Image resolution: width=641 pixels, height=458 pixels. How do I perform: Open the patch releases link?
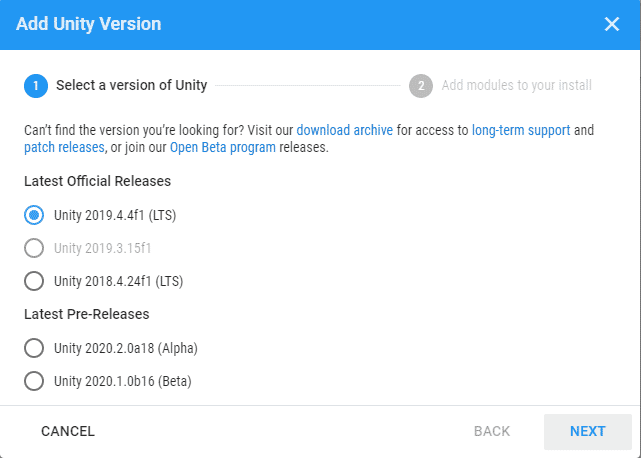(64, 147)
